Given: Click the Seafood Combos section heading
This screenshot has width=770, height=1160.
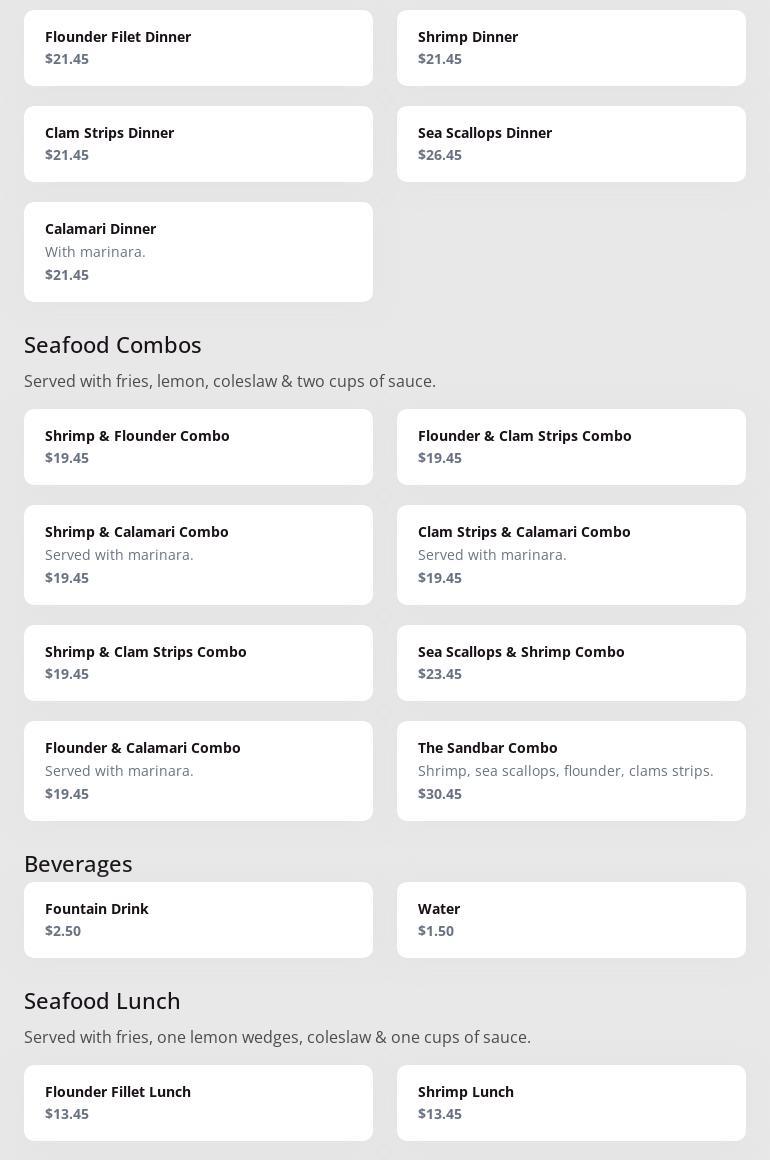Looking at the screenshot, I should [113, 345].
